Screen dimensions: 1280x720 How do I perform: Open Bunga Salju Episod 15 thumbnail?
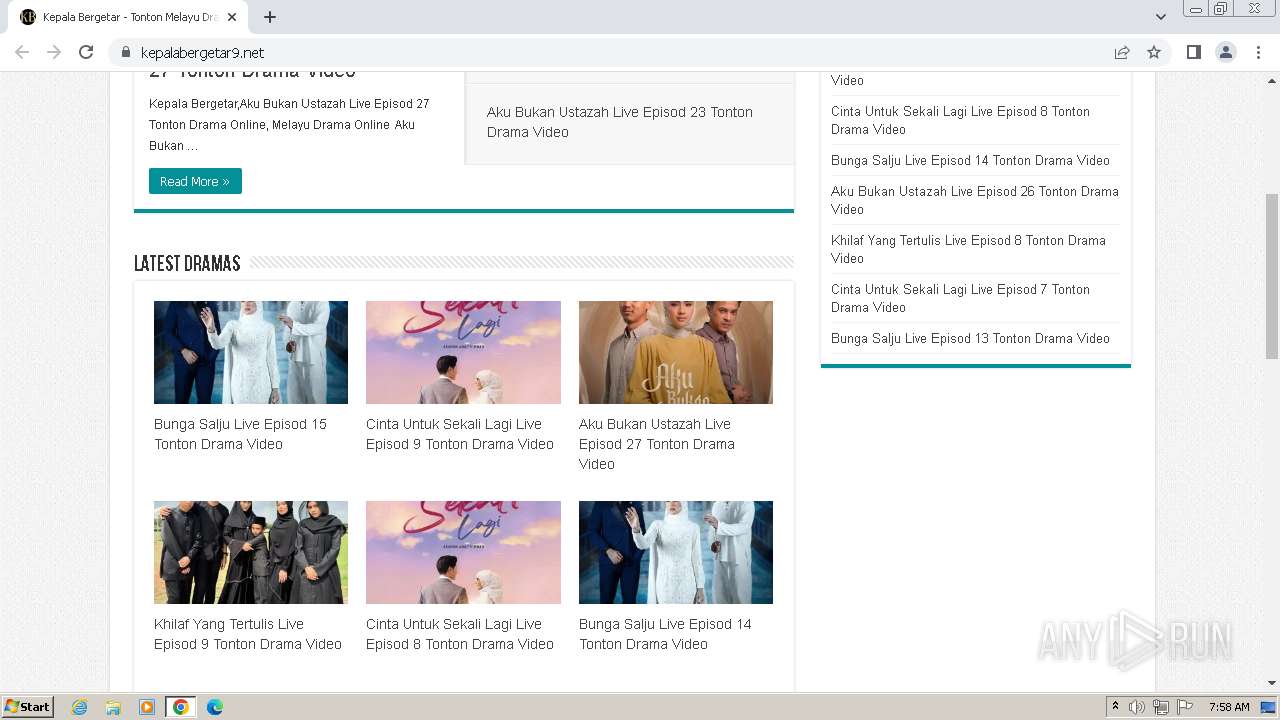point(251,352)
